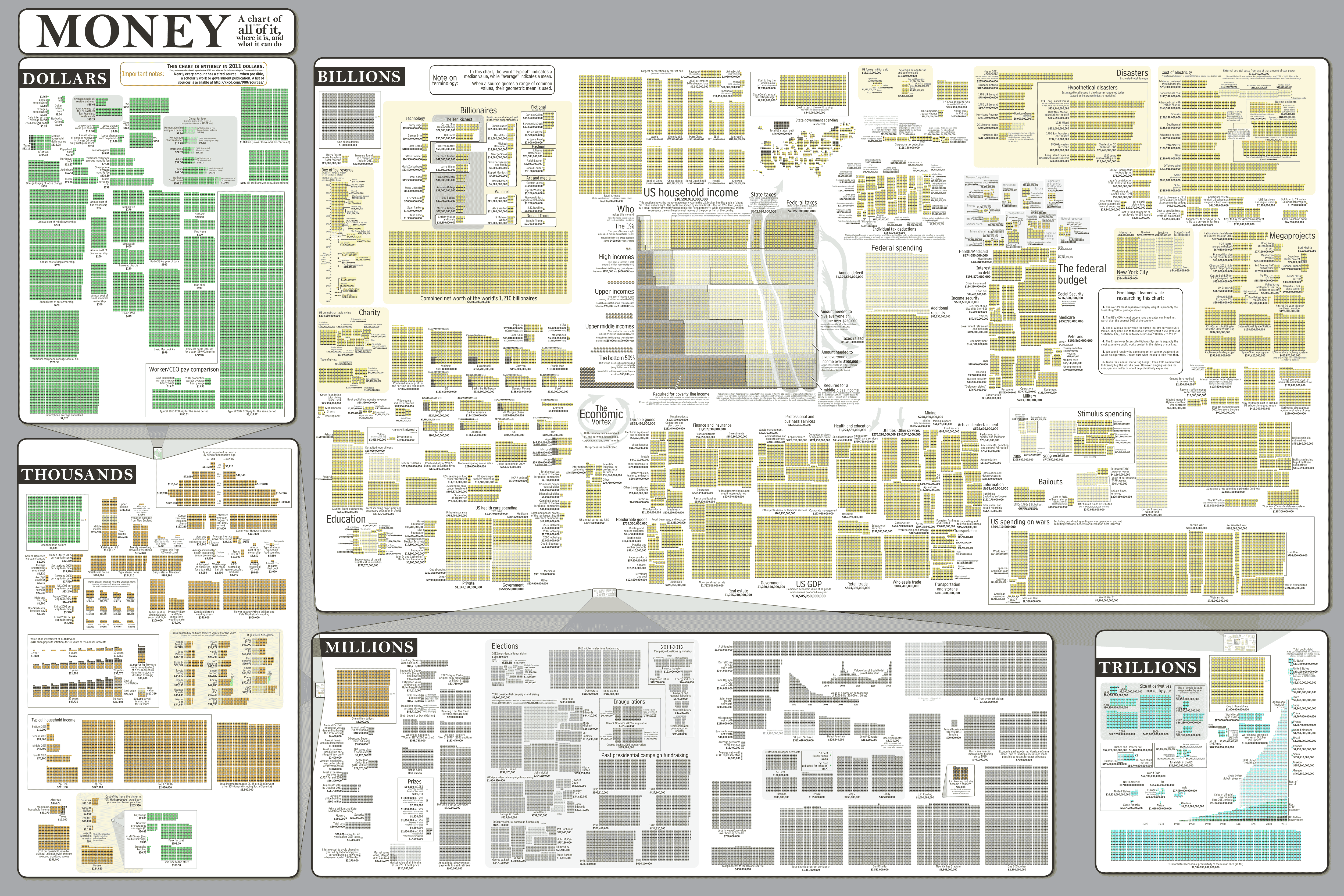The image size is (1344, 896).
Task: Click the MILLIONS section header
Action: (x=369, y=647)
